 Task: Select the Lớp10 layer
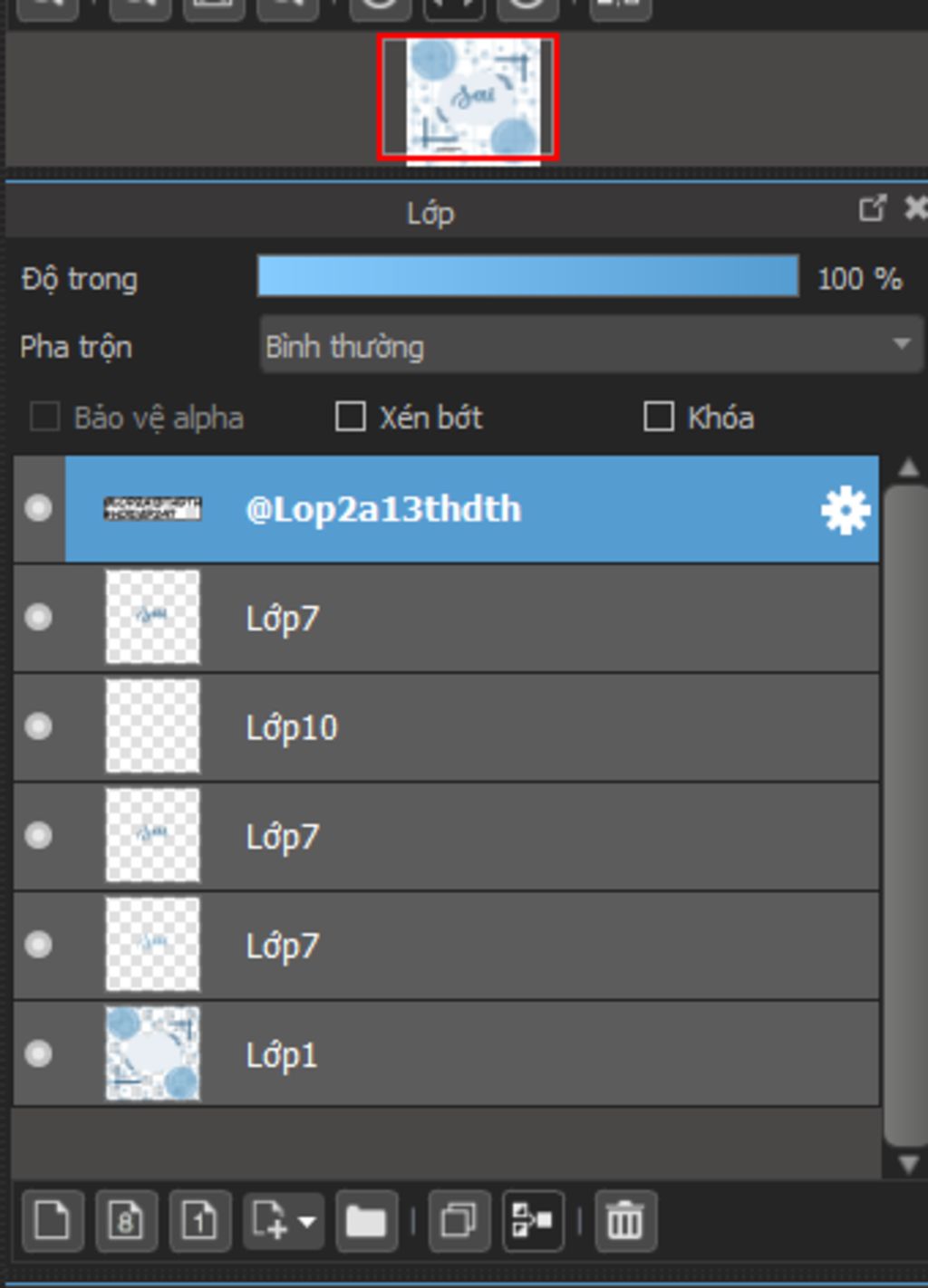(446, 727)
